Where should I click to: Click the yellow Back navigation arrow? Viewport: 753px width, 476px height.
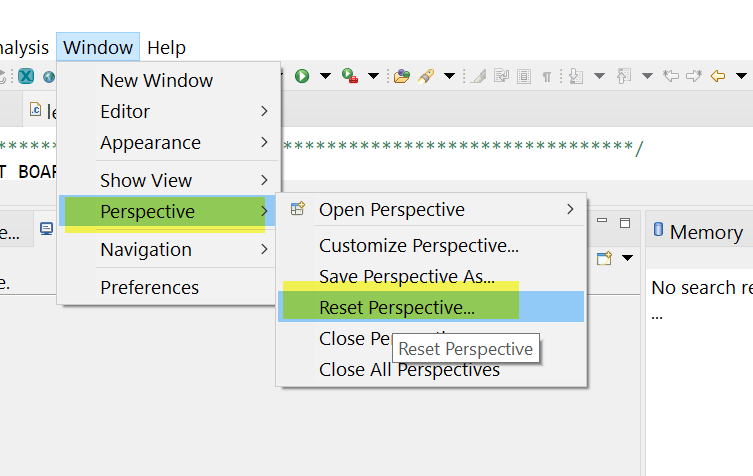[x=717, y=76]
